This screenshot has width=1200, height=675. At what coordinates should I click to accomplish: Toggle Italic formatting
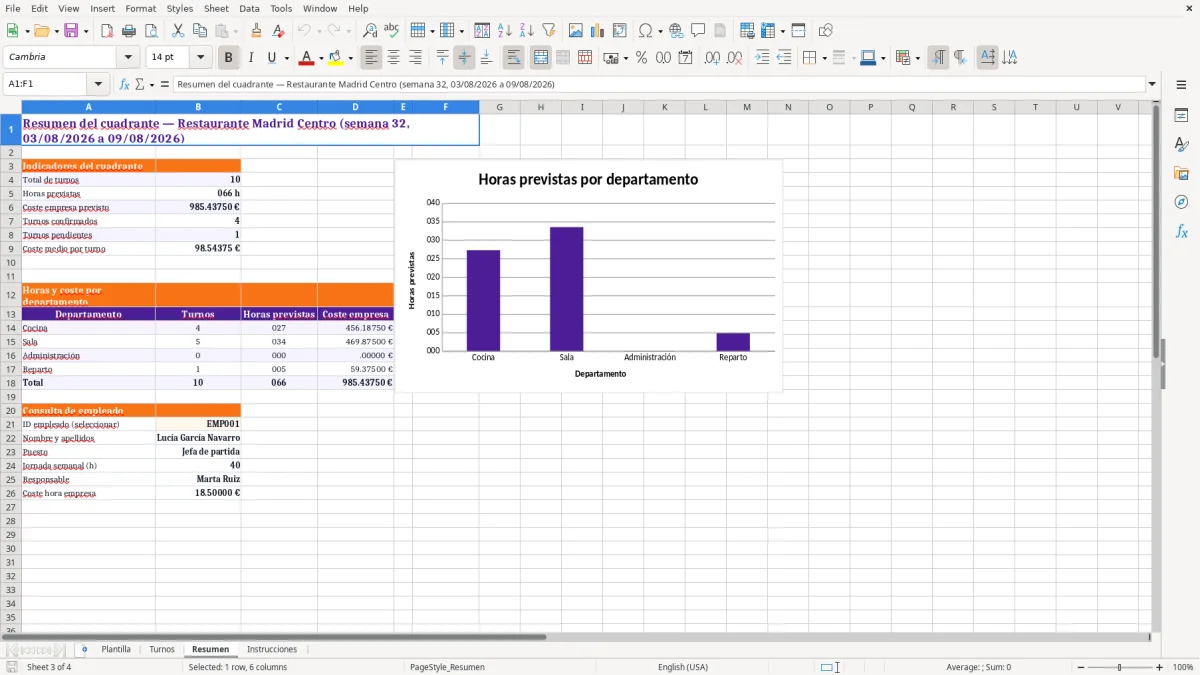click(x=250, y=58)
